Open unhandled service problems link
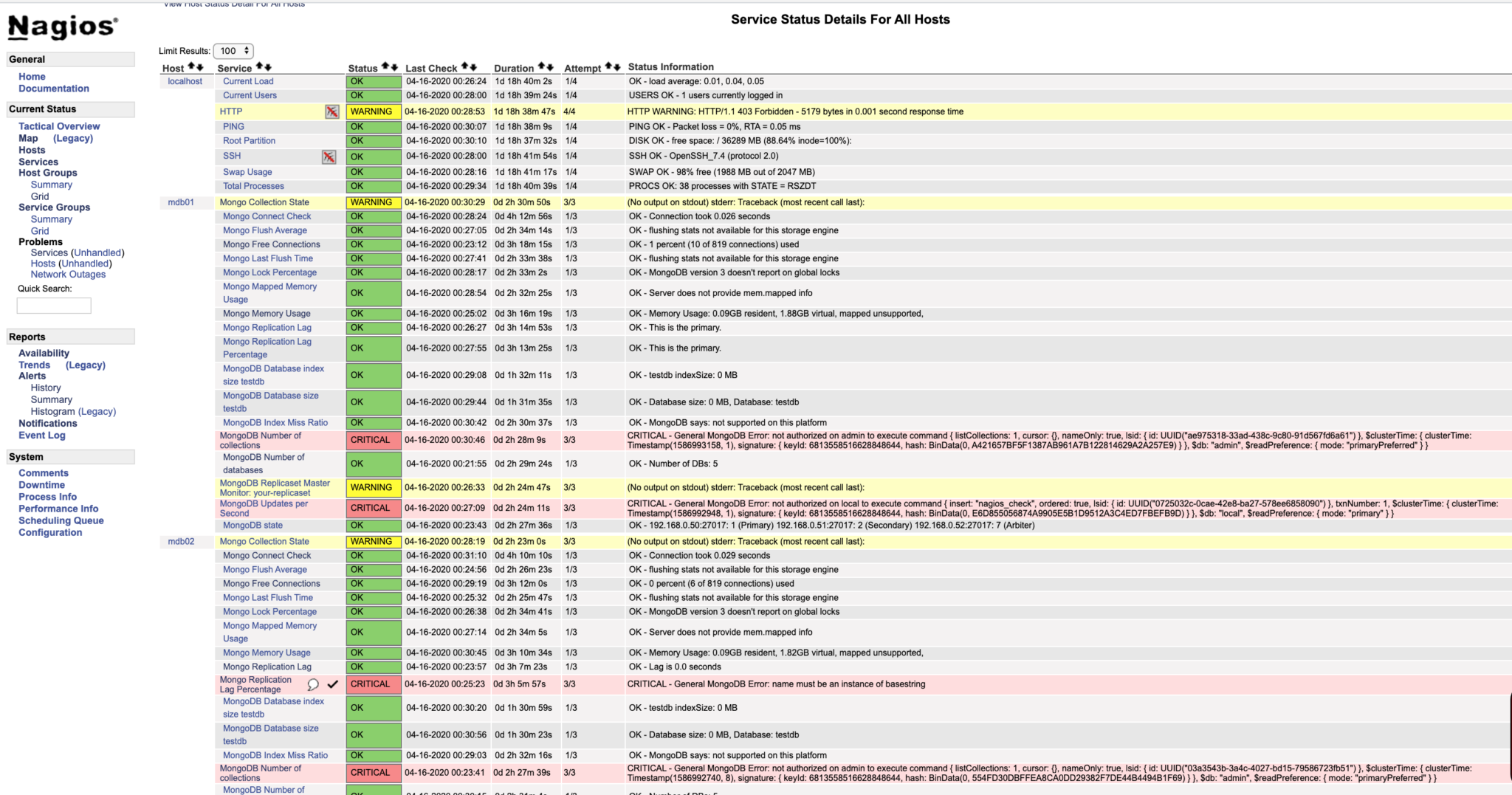Image resolution: width=1512 pixels, height=795 pixels. [x=97, y=252]
